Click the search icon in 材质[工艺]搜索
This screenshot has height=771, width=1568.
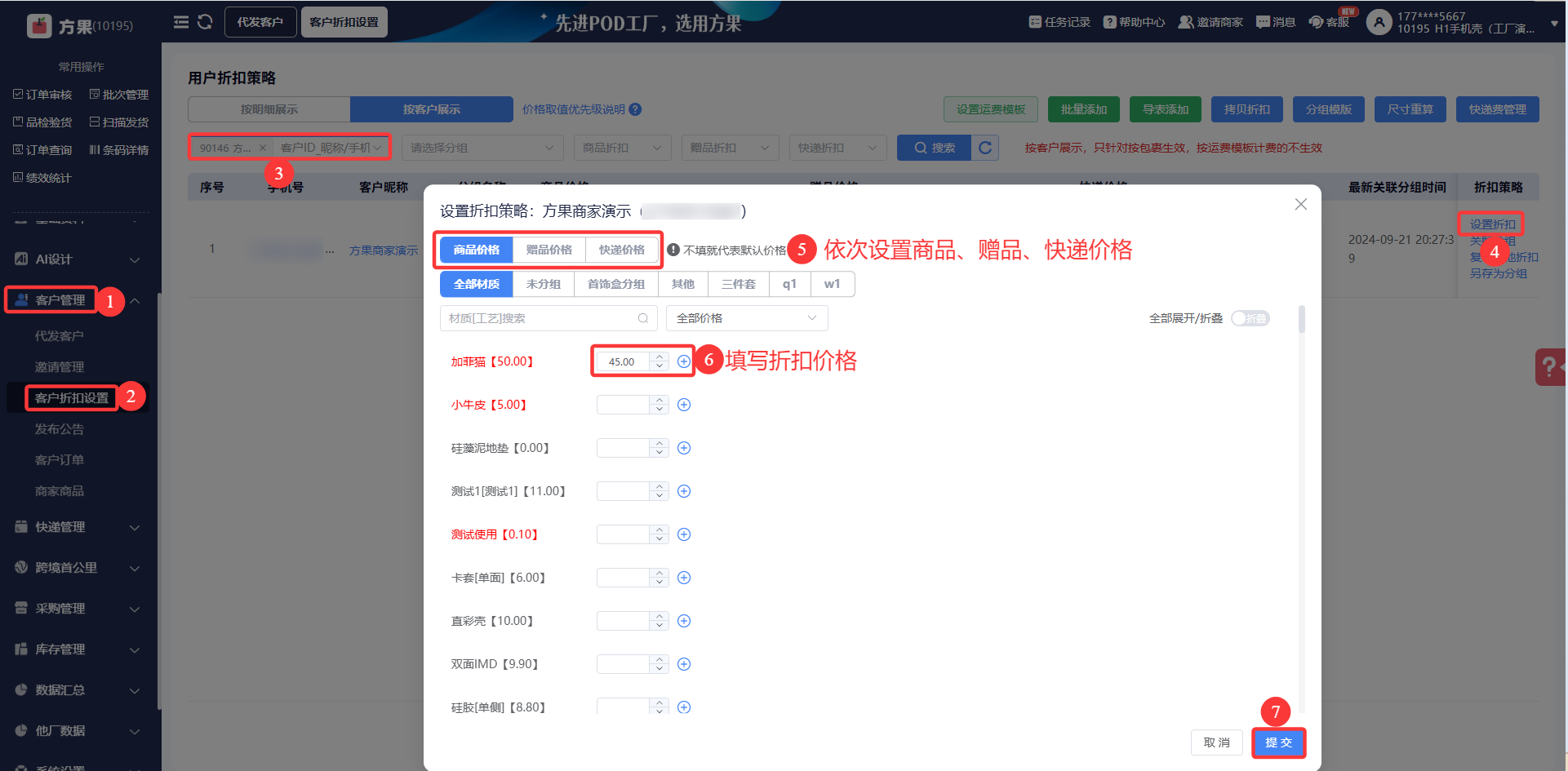click(643, 318)
